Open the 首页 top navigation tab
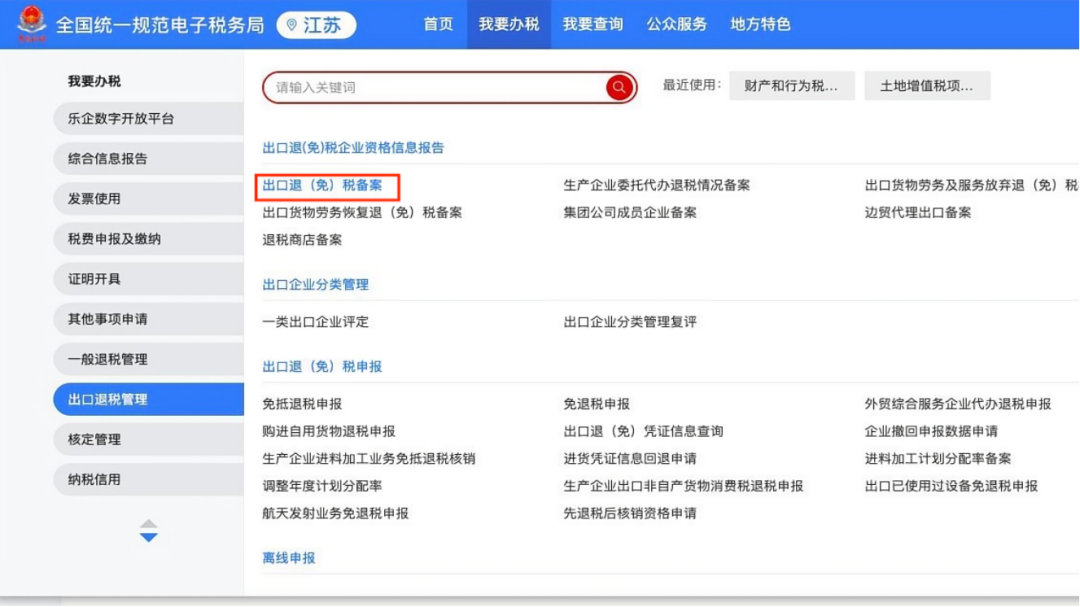This screenshot has height=607, width=1080. 438,24
